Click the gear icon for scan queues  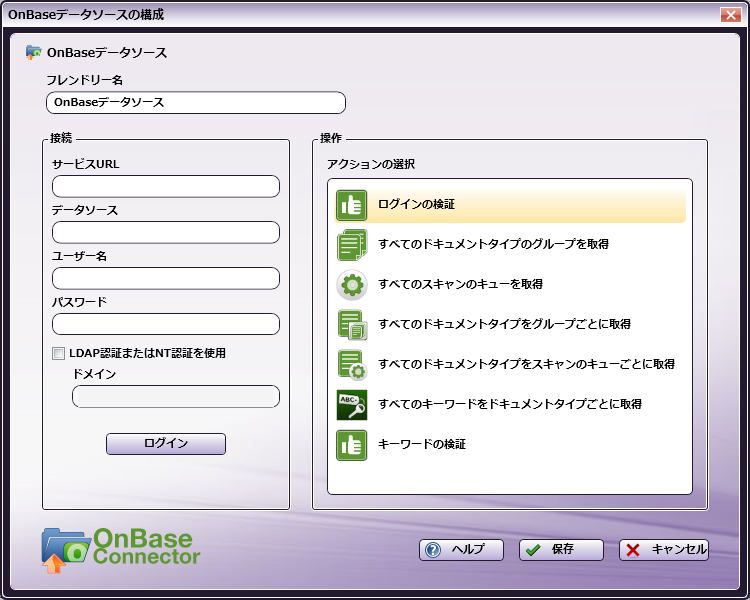click(352, 285)
